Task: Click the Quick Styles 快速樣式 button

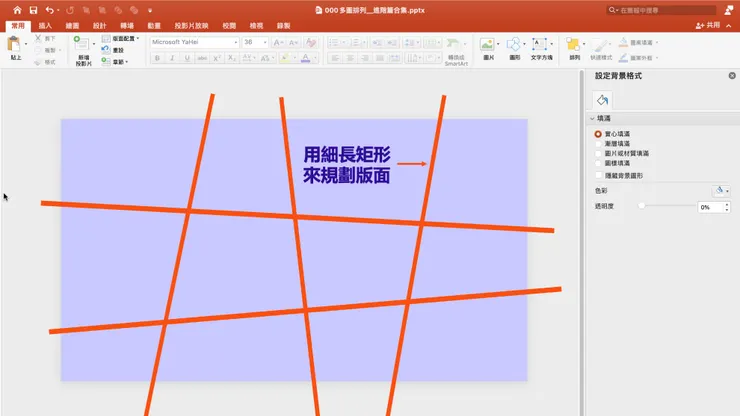Action: (601, 49)
